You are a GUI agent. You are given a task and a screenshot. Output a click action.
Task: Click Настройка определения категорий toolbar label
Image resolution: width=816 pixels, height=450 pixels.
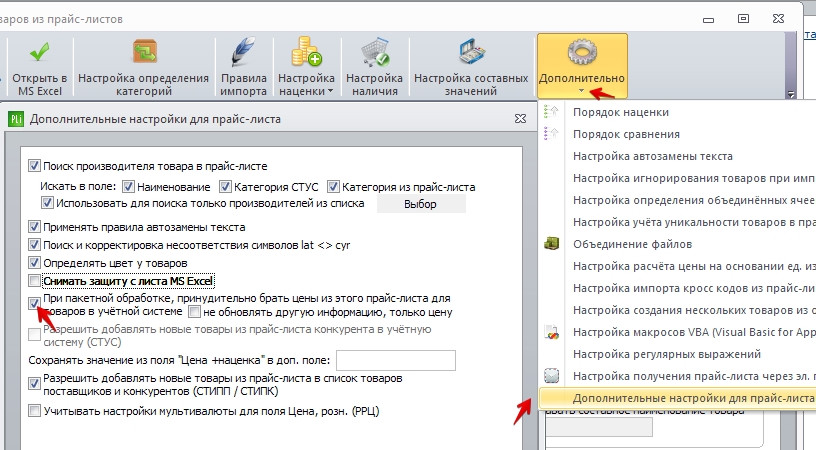point(144,84)
